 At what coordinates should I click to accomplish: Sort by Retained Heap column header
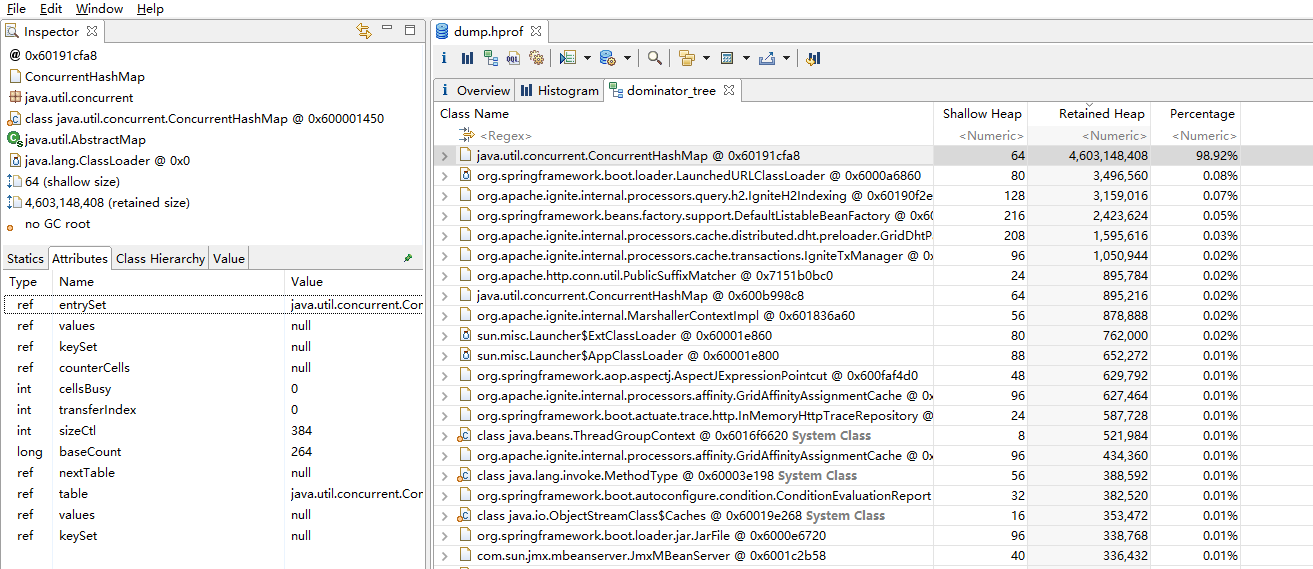1100,114
